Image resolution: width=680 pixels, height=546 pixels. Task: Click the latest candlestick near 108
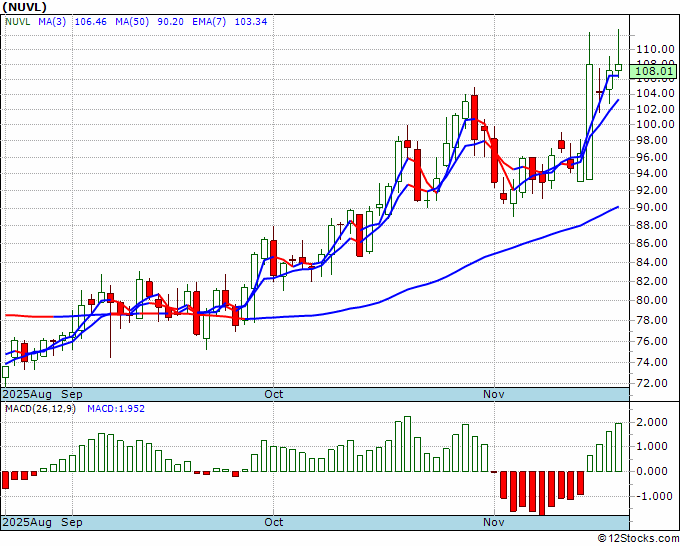pyautogui.click(x=618, y=67)
